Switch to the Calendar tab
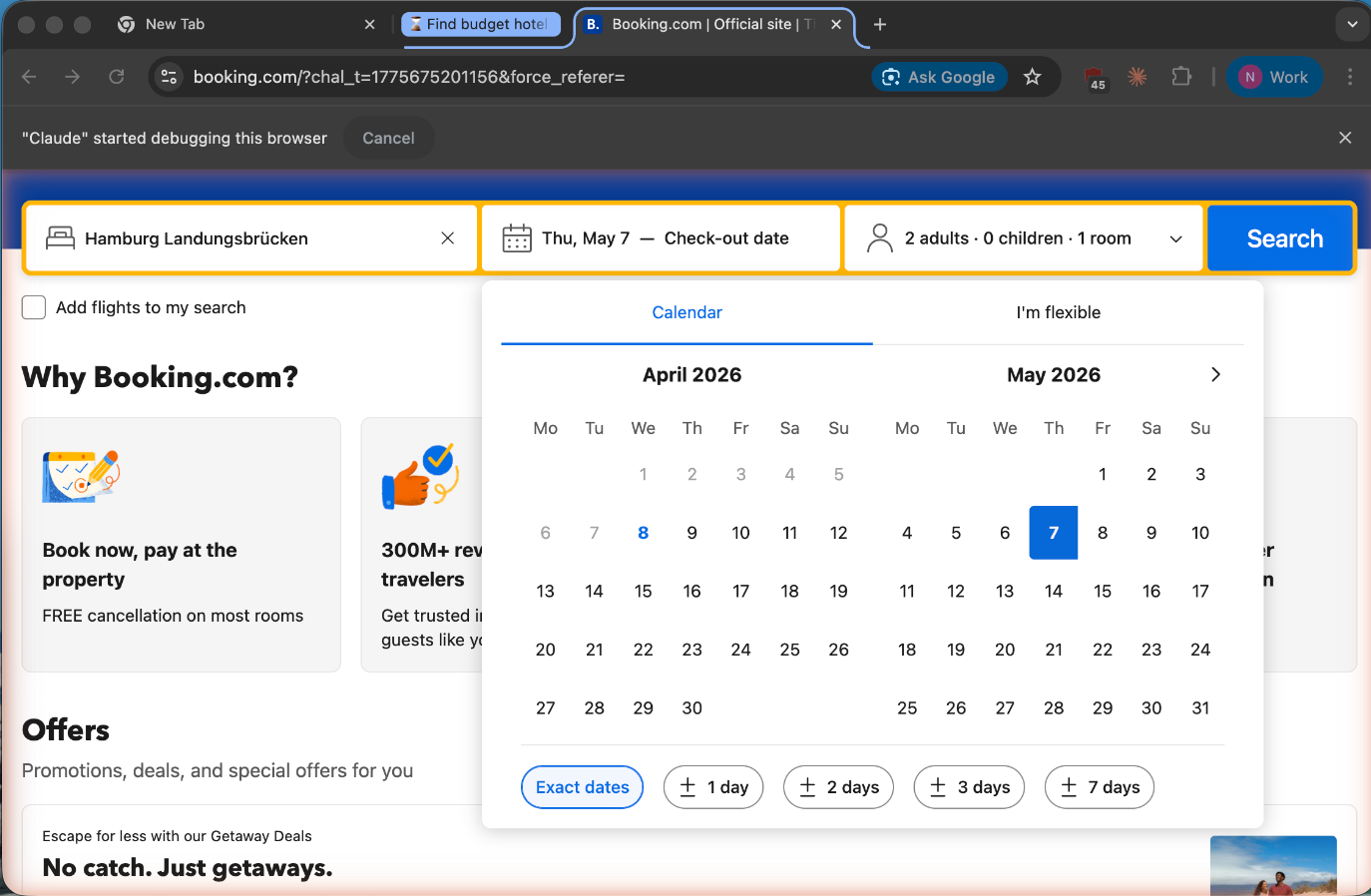 point(686,312)
